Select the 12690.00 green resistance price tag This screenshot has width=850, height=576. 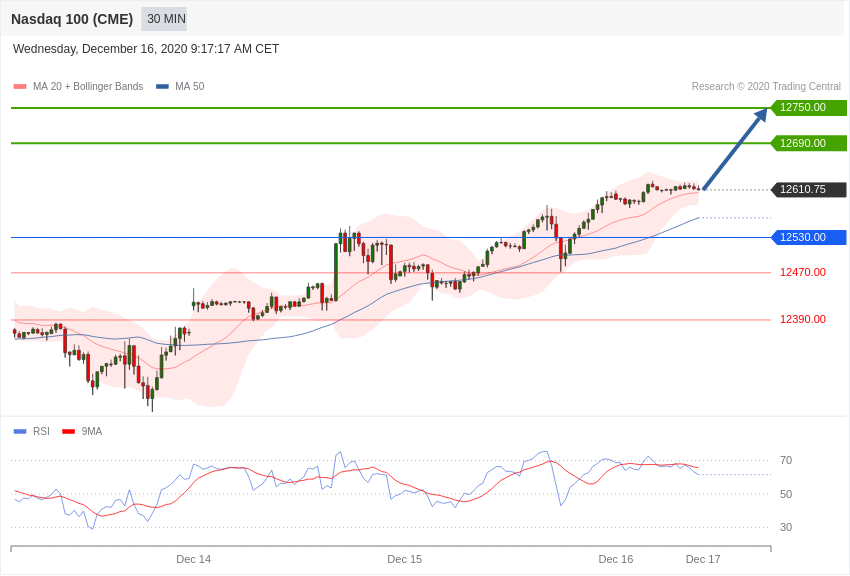pyautogui.click(x=809, y=143)
